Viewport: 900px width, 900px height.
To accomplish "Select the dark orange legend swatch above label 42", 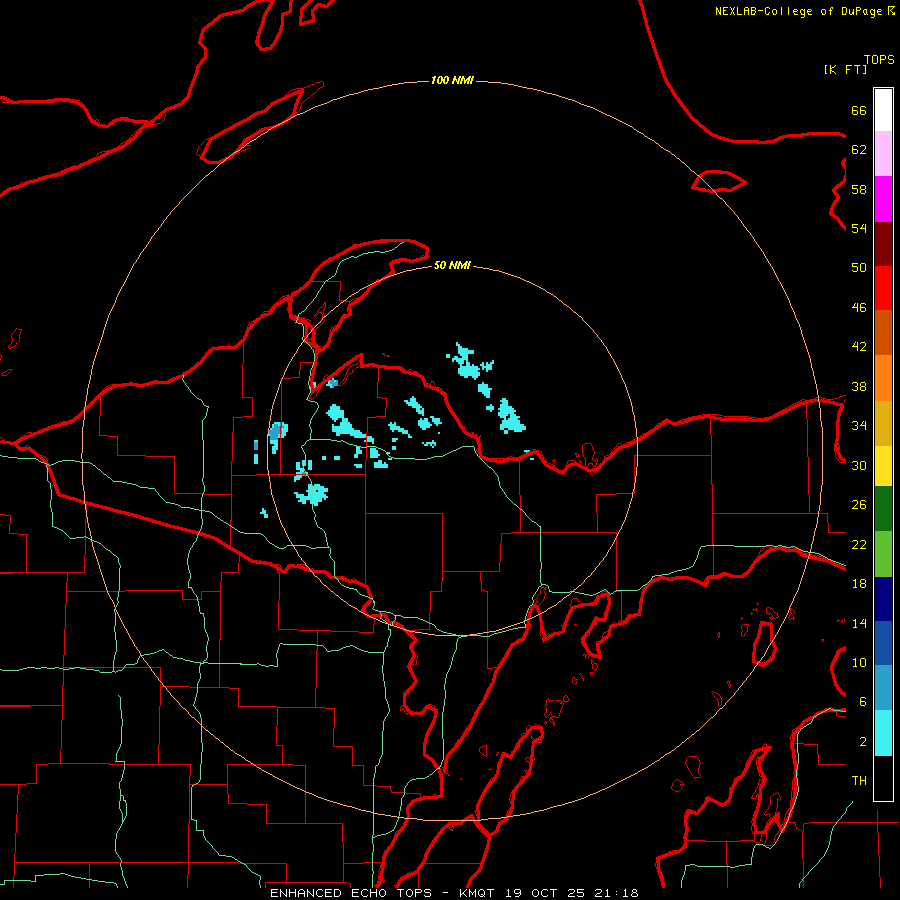I will 883,332.
